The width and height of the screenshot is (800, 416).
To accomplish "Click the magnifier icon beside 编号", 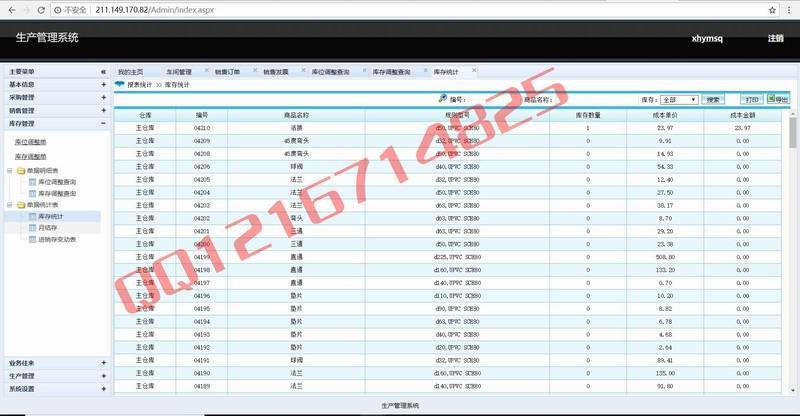I will (443, 98).
